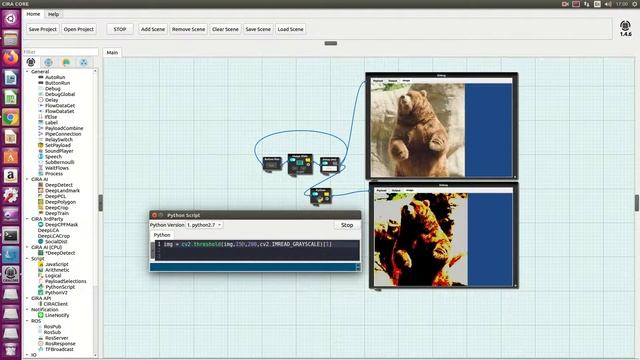Click the thresholded bear image in the lower debug viewer

421,240
